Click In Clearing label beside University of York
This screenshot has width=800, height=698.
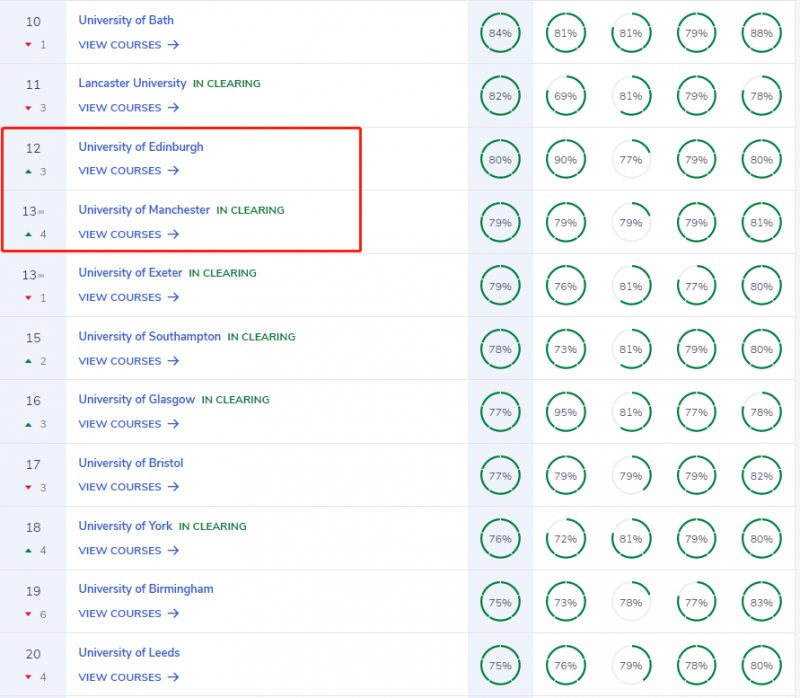coord(212,527)
